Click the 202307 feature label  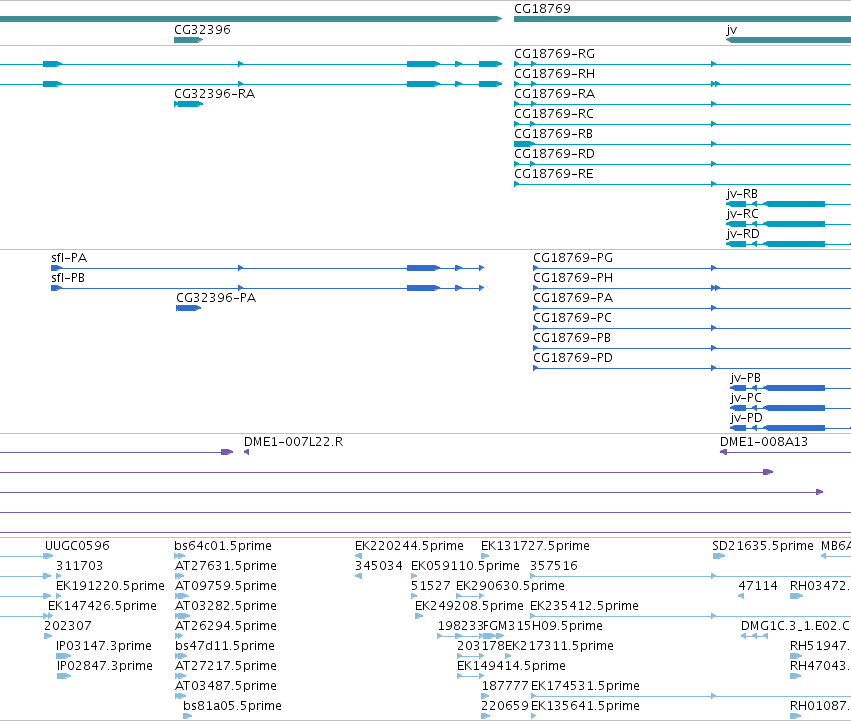pyautogui.click(x=68, y=627)
